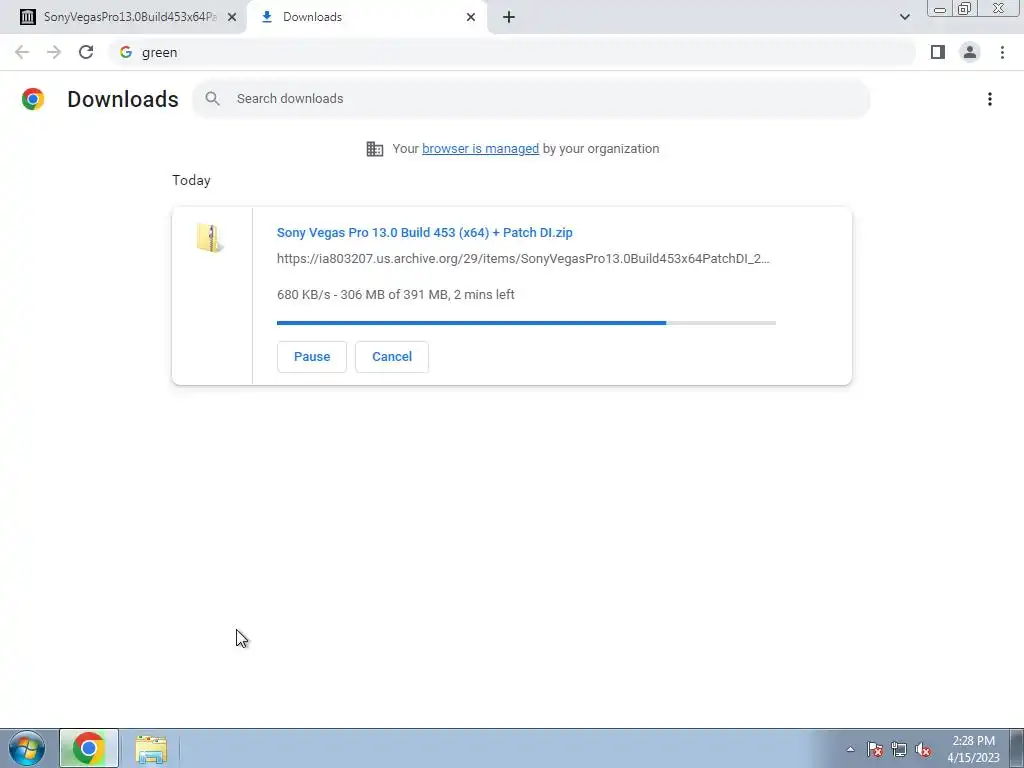Click the muted volume tray icon
Image resolution: width=1024 pixels, height=768 pixels.
click(923, 749)
